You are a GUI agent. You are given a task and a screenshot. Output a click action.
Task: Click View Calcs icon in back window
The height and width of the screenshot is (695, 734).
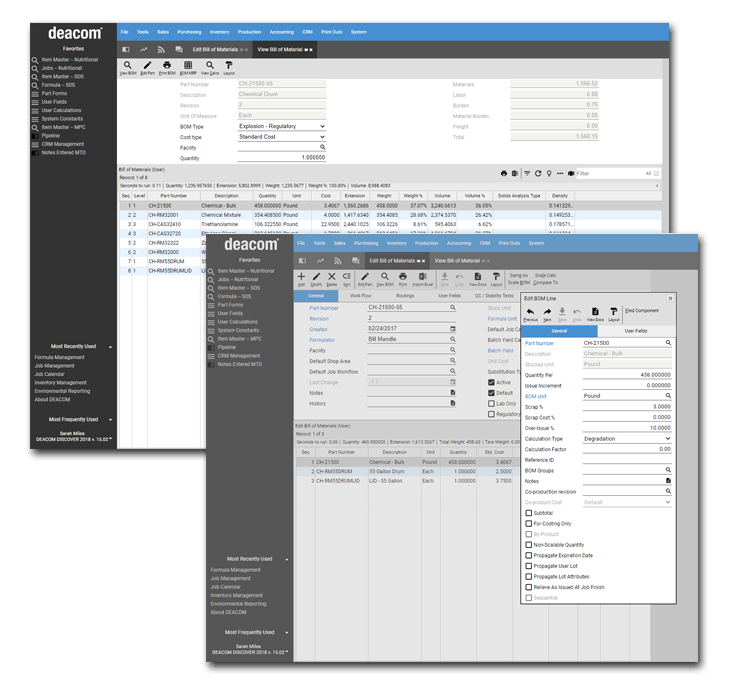(210, 66)
